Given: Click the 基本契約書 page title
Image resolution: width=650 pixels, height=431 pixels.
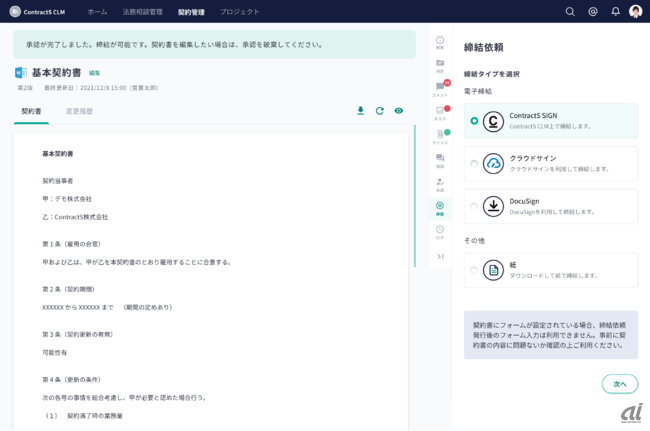Looking at the screenshot, I should [56, 73].
